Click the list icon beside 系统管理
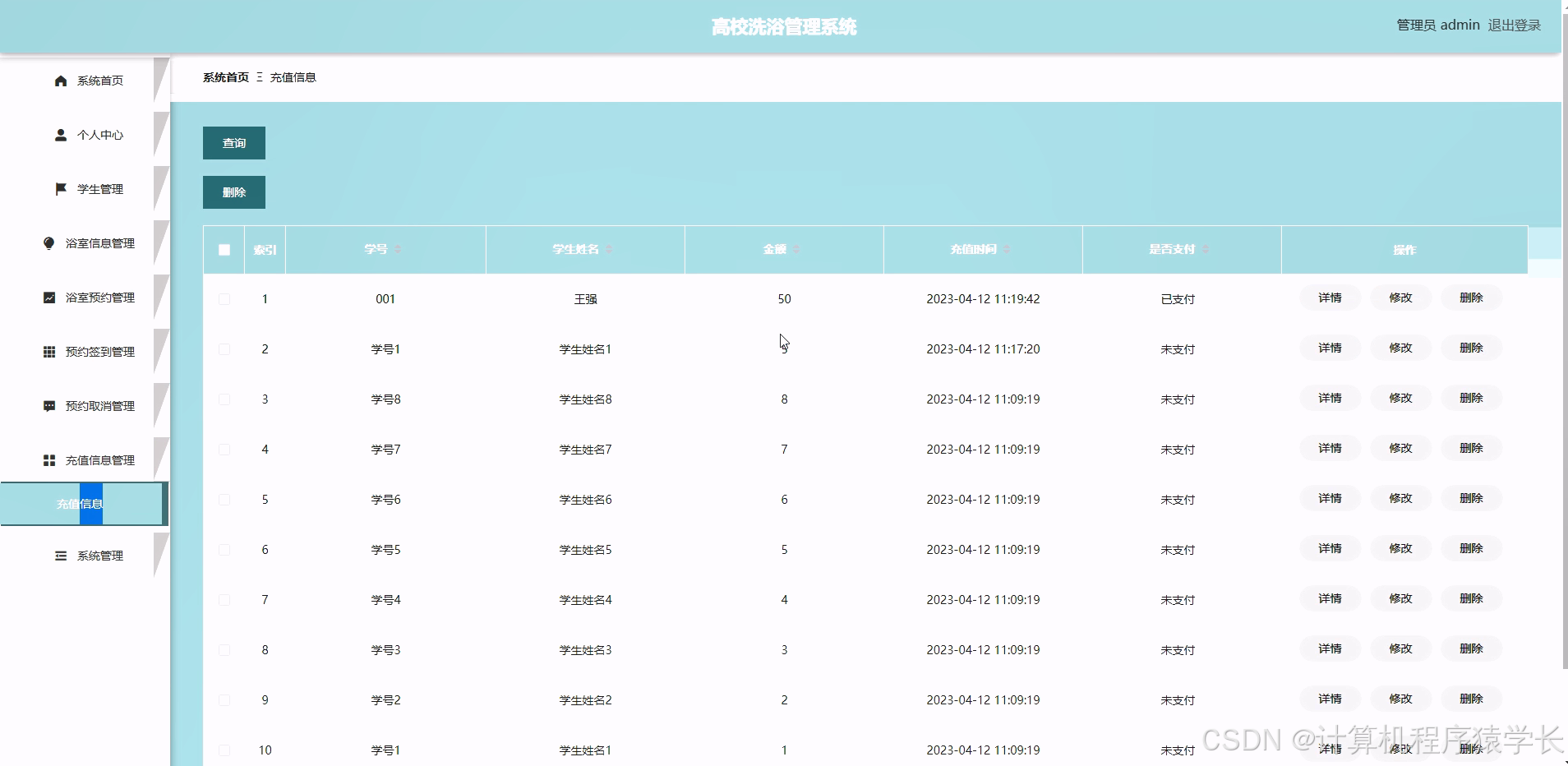The image size is (1568, 766). pos(61,556)
